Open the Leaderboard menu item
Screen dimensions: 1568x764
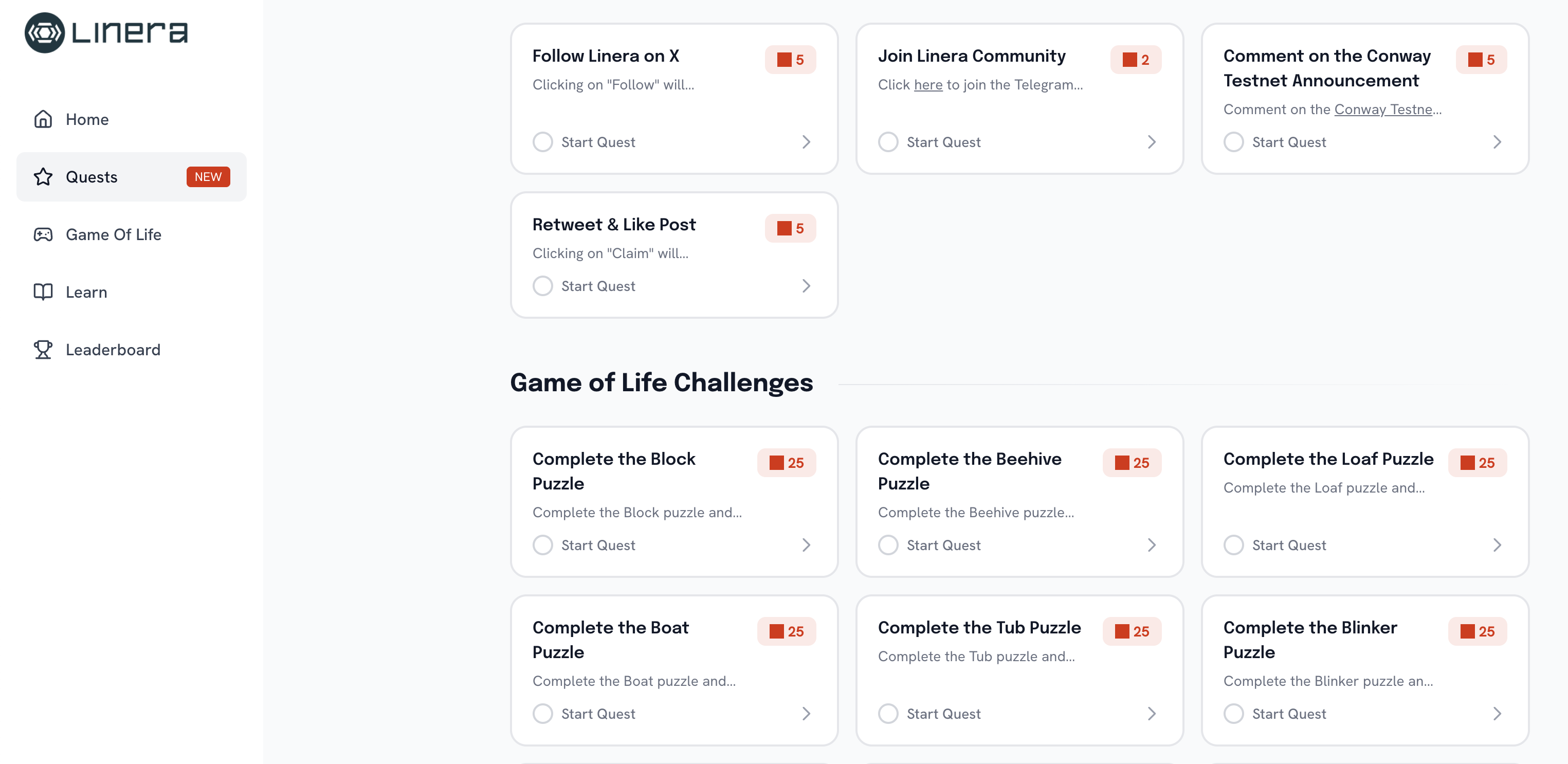[113, 350]
